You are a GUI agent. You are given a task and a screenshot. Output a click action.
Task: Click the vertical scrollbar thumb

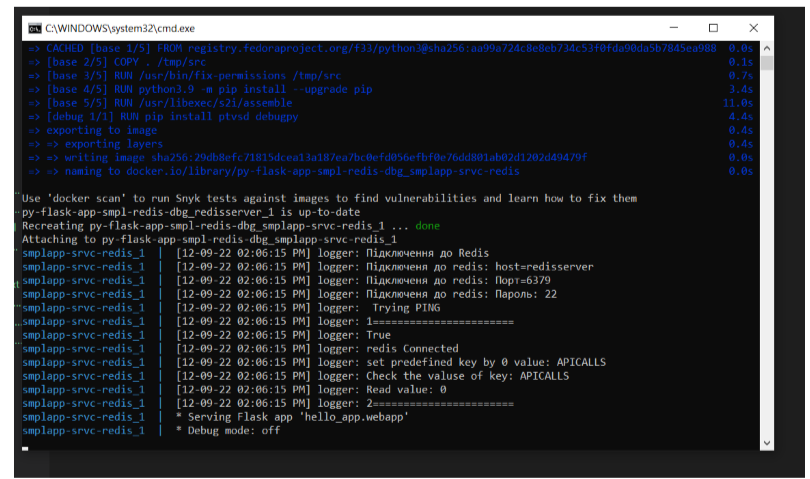[765, 62]
